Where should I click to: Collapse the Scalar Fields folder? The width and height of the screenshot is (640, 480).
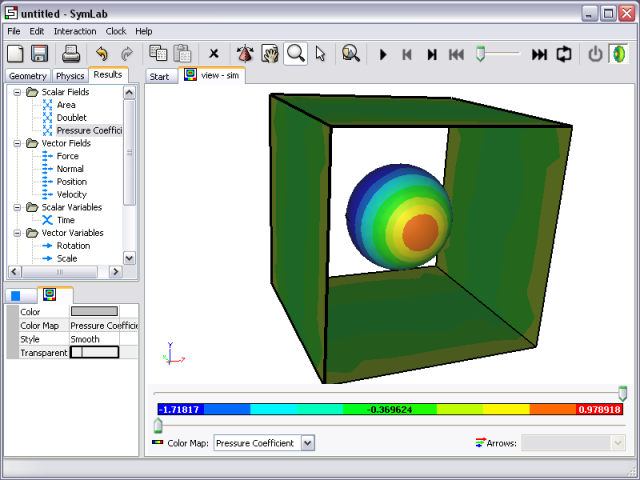[18, 92]
